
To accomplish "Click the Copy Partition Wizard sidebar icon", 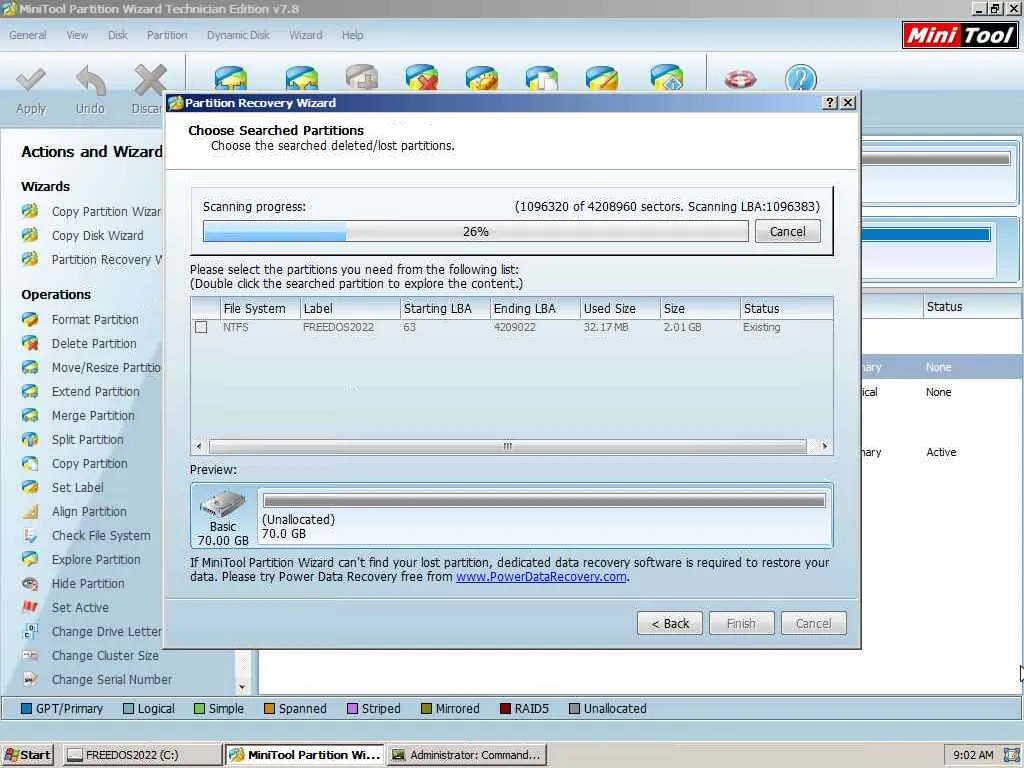I will [x=30, y=211].
